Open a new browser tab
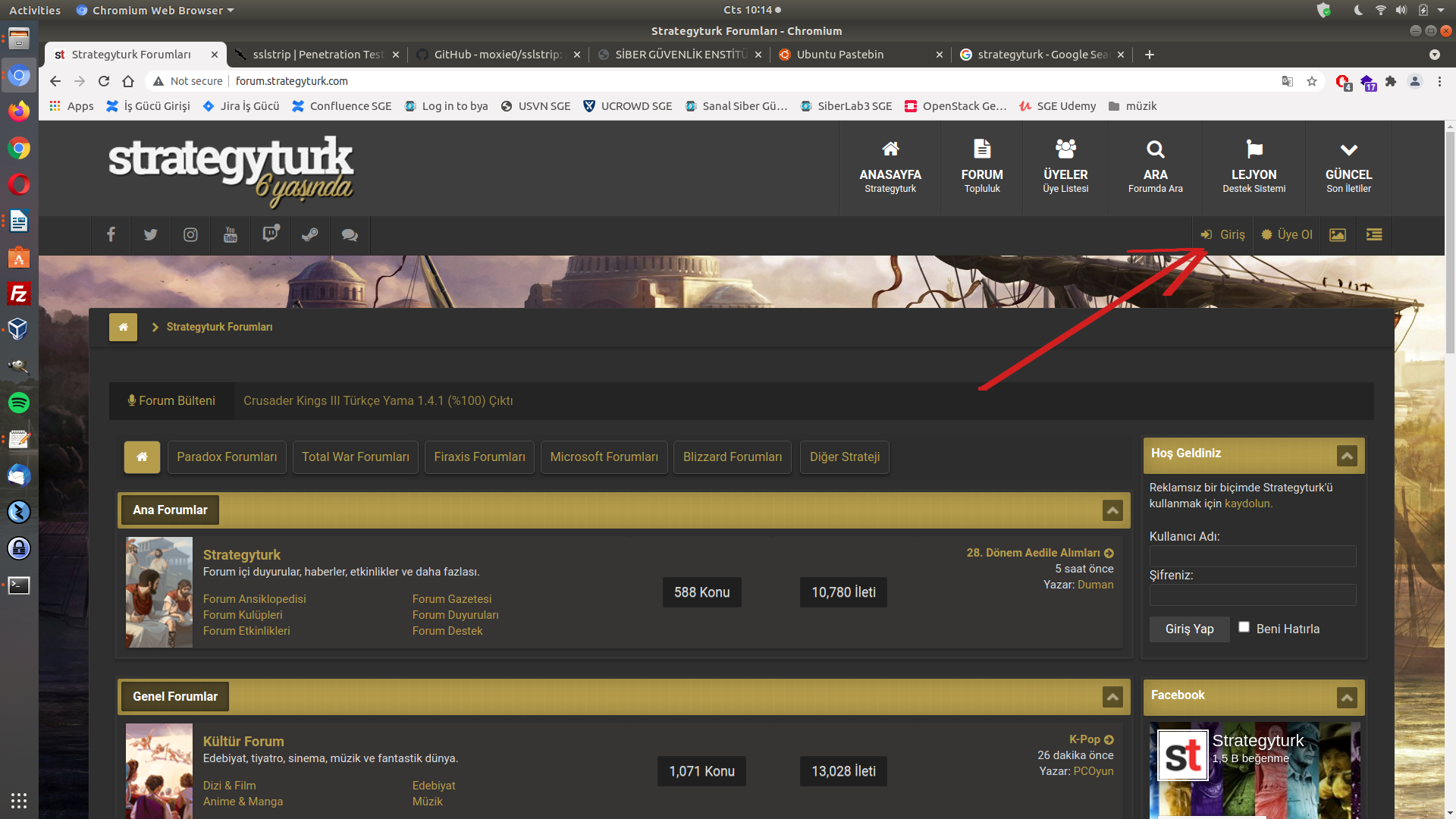 click(1150, 55)
